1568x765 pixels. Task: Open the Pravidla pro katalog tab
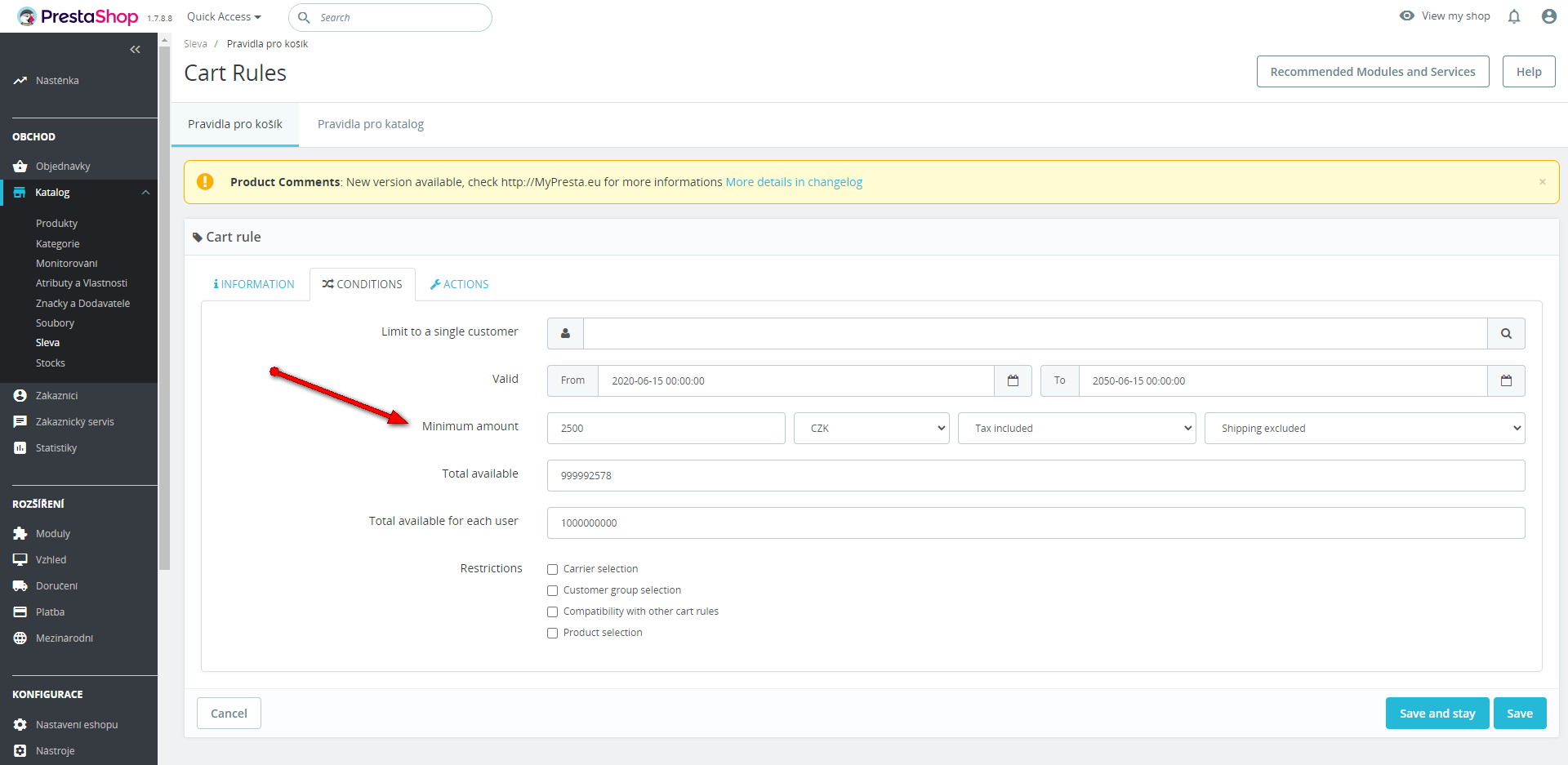tap(371, 124)
